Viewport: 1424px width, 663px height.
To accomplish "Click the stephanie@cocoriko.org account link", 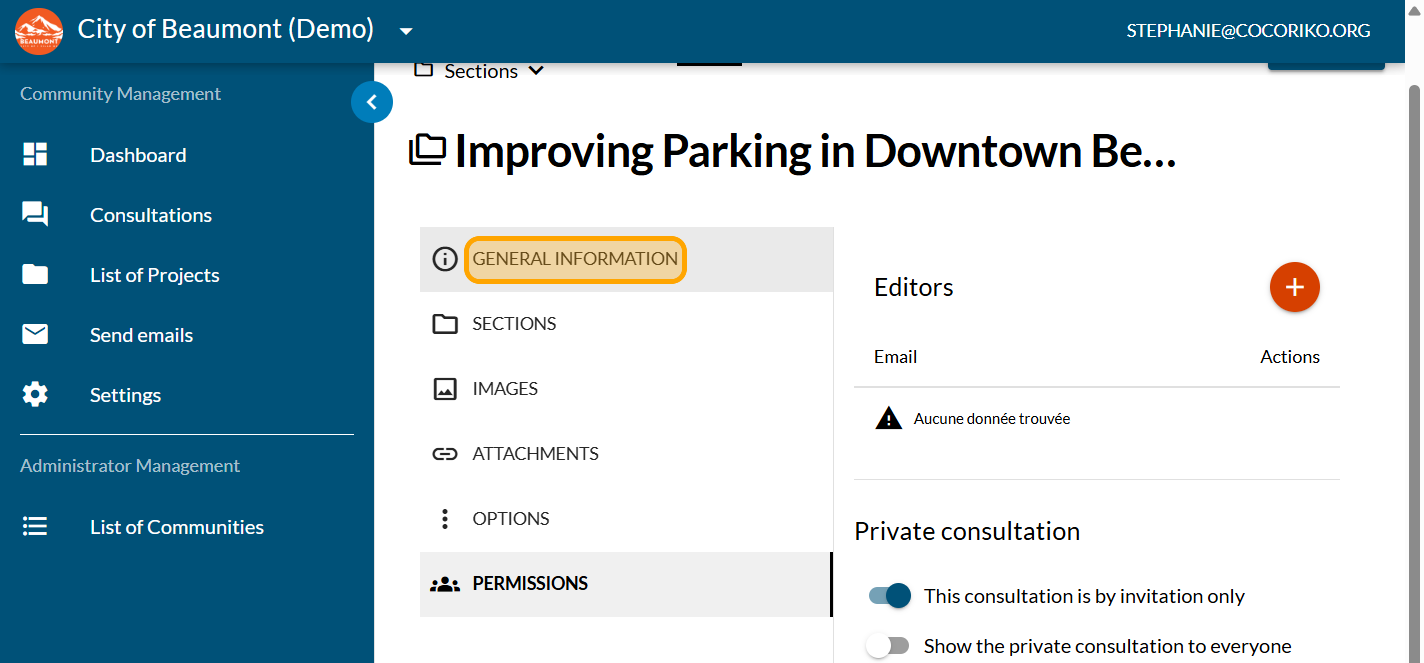I will [1247, 31].
